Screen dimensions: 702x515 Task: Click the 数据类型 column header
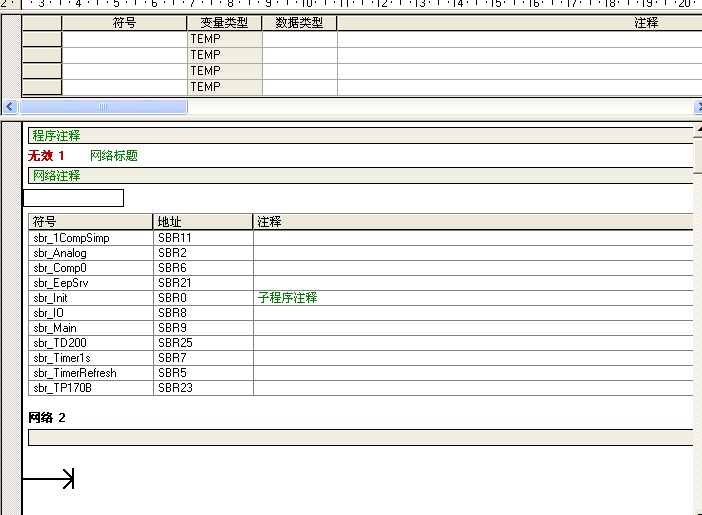[x=299, y=23]
